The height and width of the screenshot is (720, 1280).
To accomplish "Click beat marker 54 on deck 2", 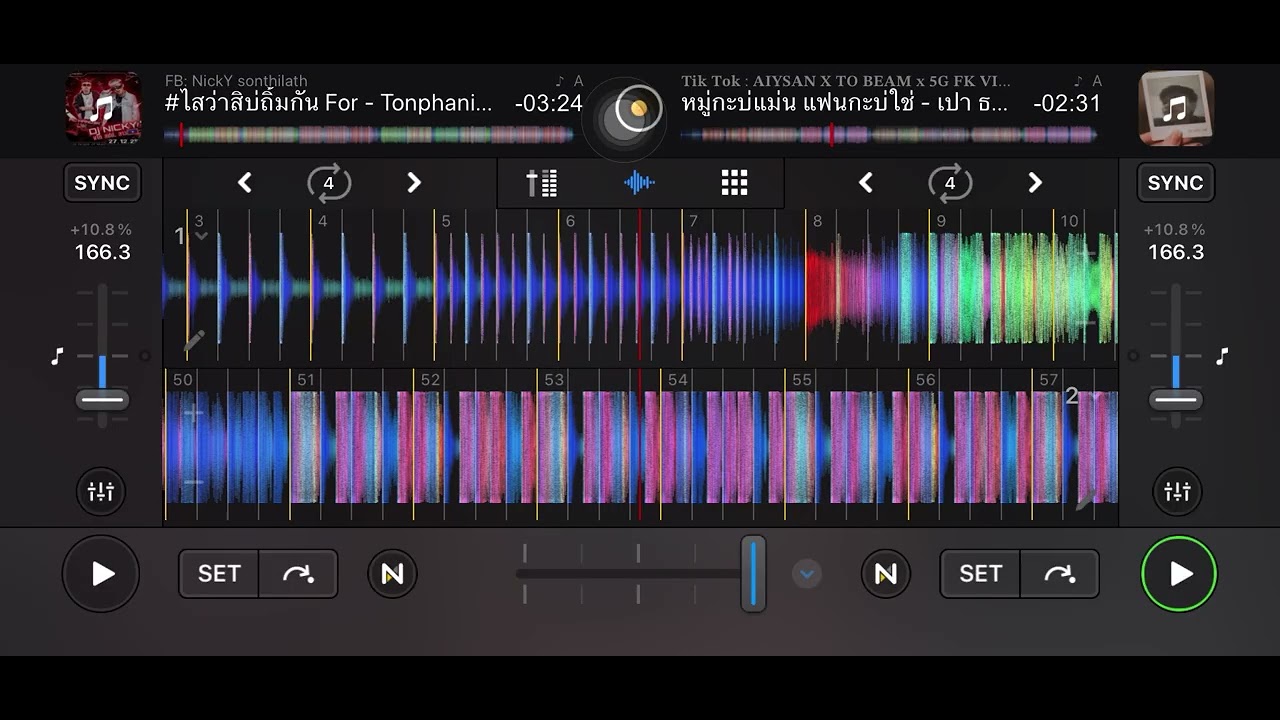I will pyautogui.click(x=678, y=380).
